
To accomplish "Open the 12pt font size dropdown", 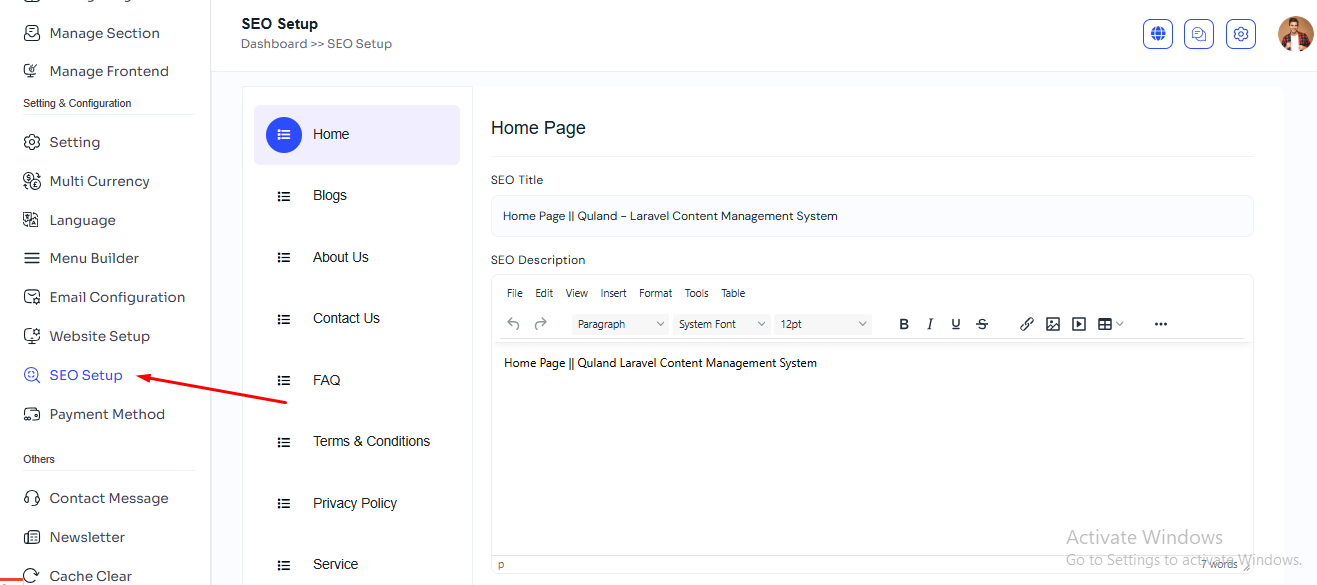I will coord(823,324).
